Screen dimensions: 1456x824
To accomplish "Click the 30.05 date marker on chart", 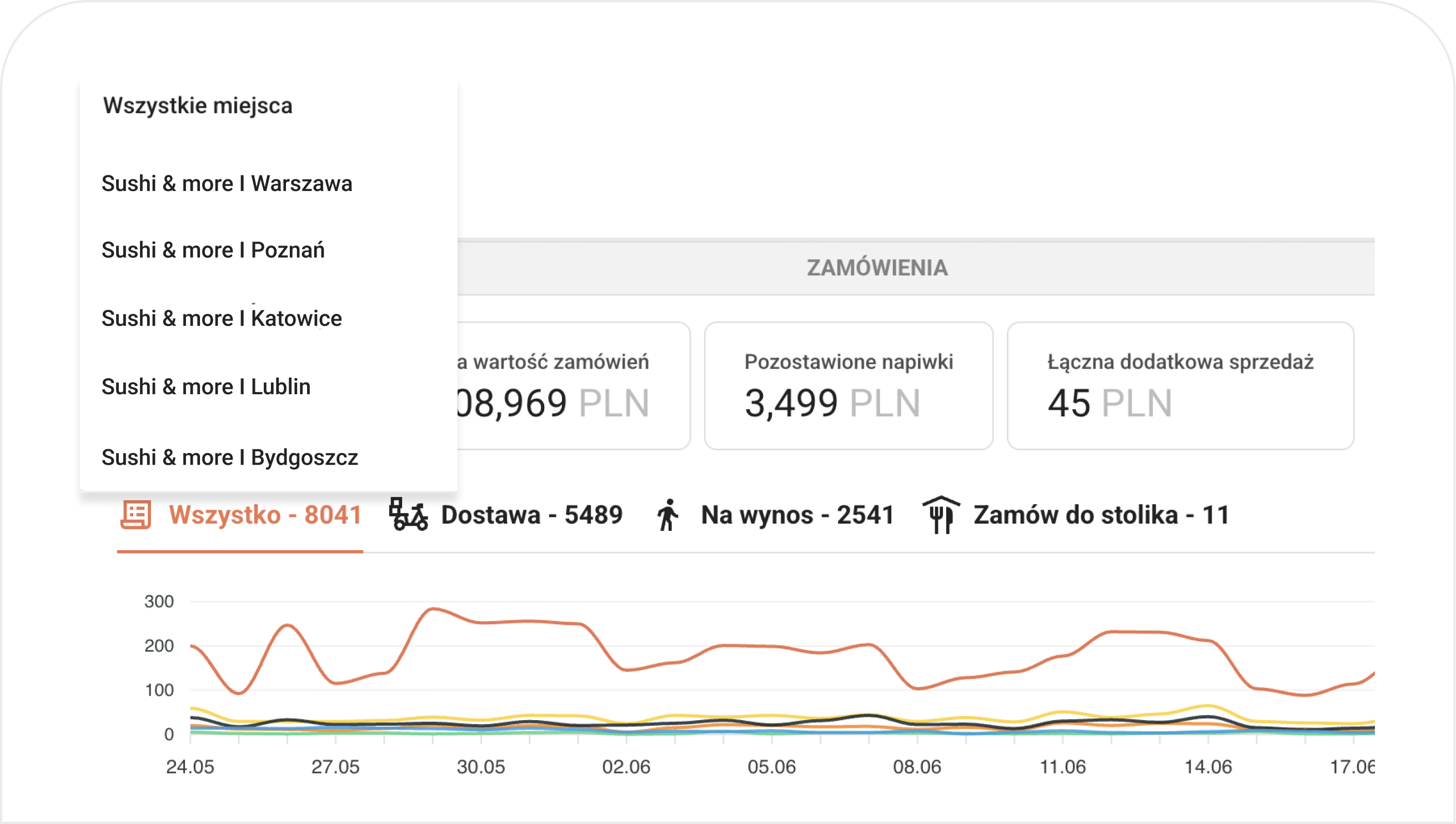I will [480, 767].
